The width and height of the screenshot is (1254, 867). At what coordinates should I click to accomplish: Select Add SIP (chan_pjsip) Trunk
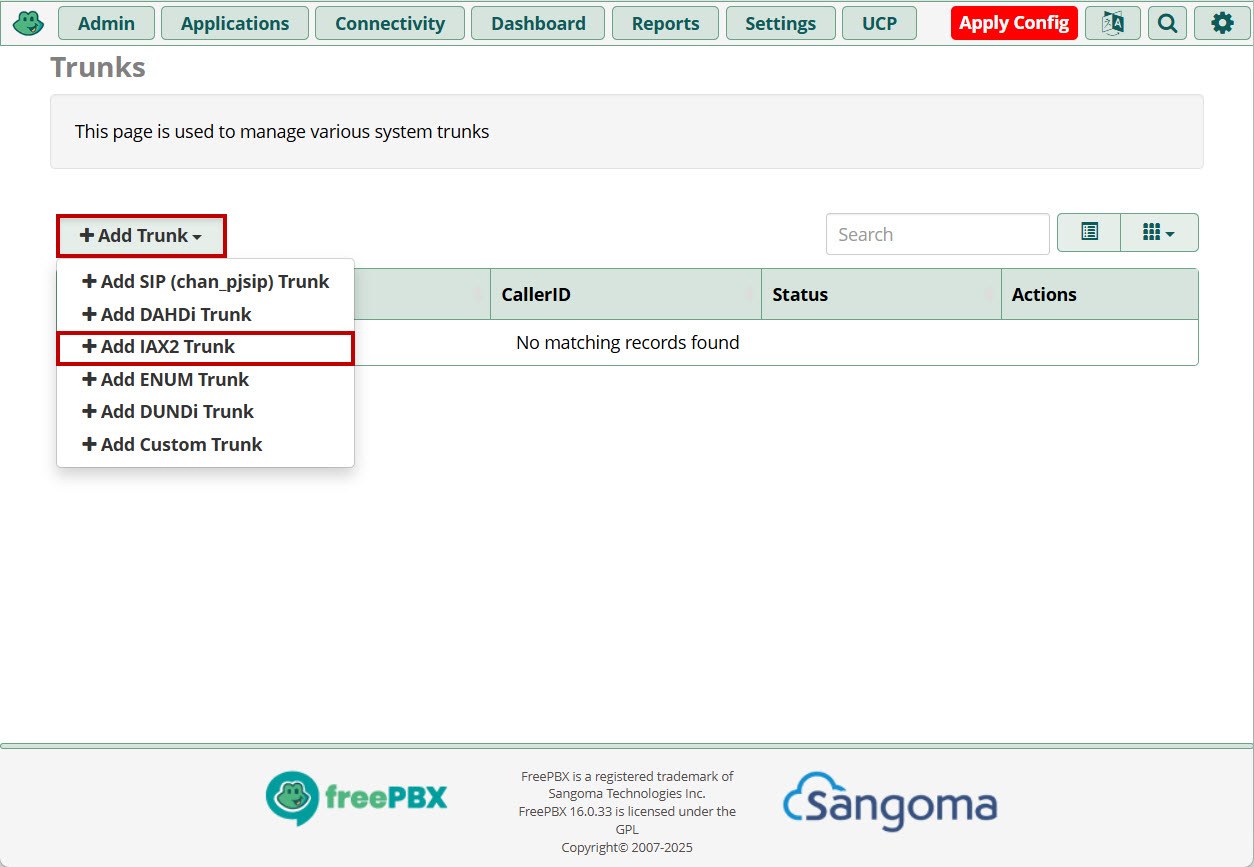pyautogui.click(x=206, y=282)
